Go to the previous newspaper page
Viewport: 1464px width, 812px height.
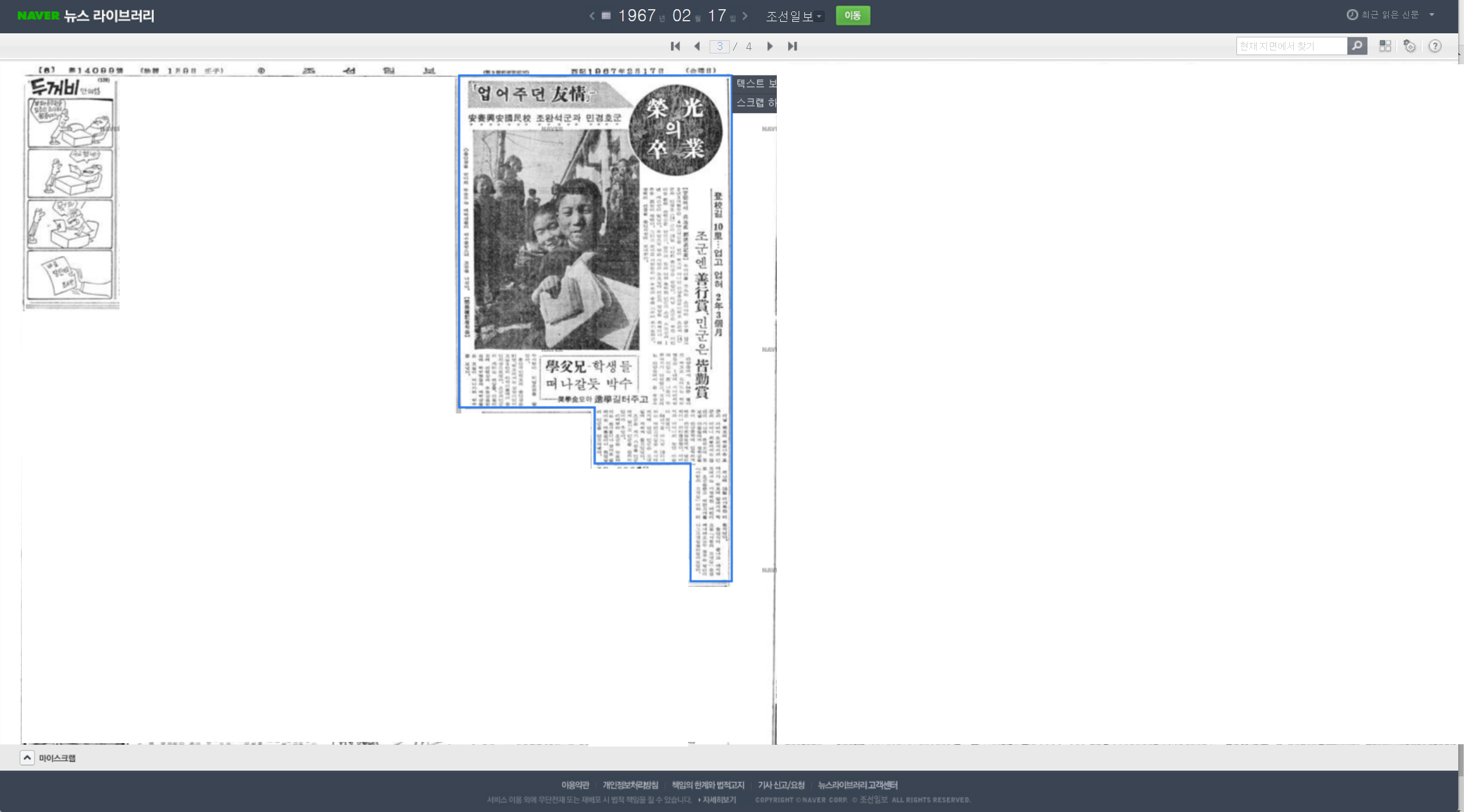point(697,46)
